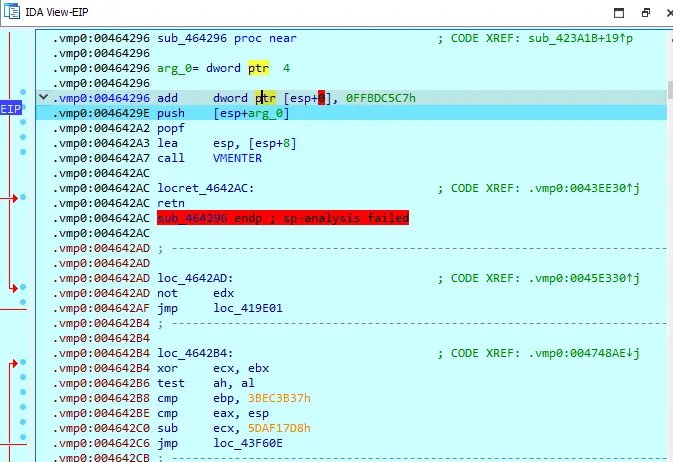Toggle breakpoint dot beside not edx line

(23, 287)
